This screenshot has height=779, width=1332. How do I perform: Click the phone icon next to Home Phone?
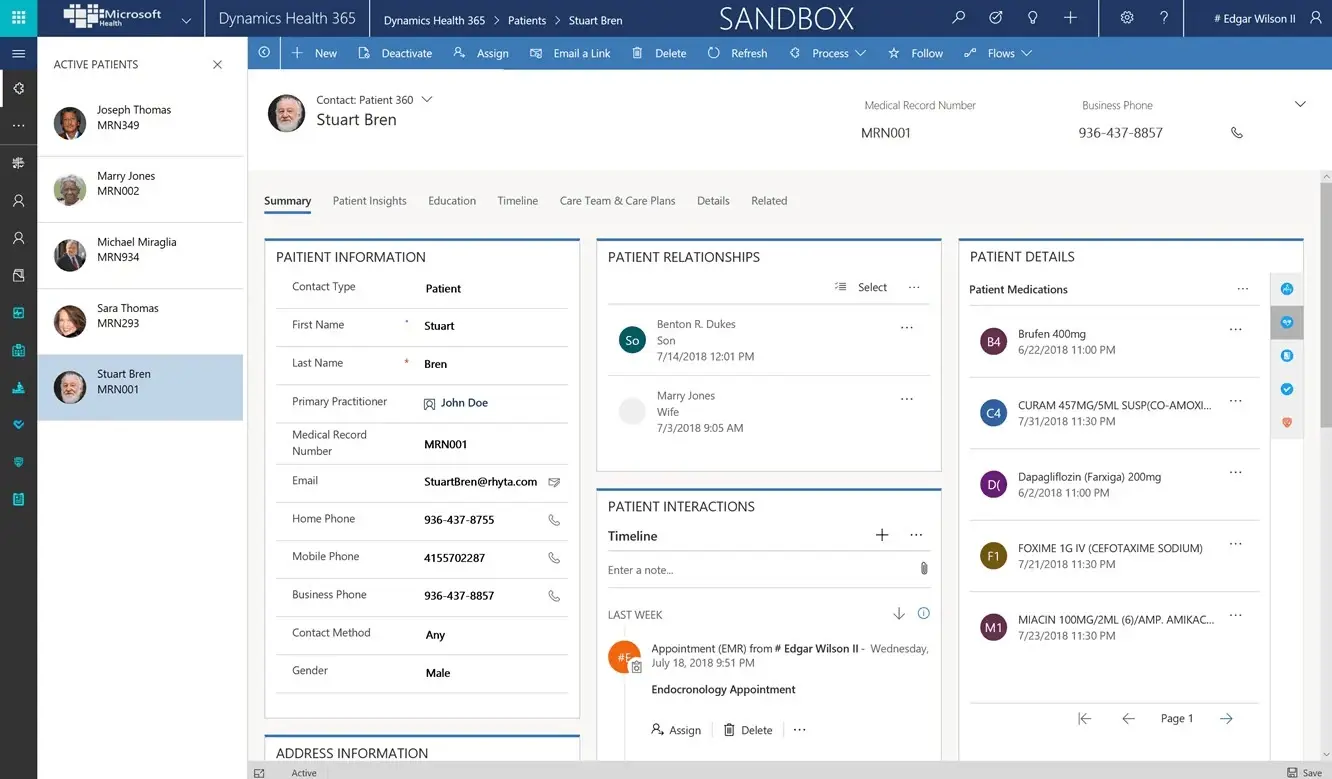click(x=554, y=520)
